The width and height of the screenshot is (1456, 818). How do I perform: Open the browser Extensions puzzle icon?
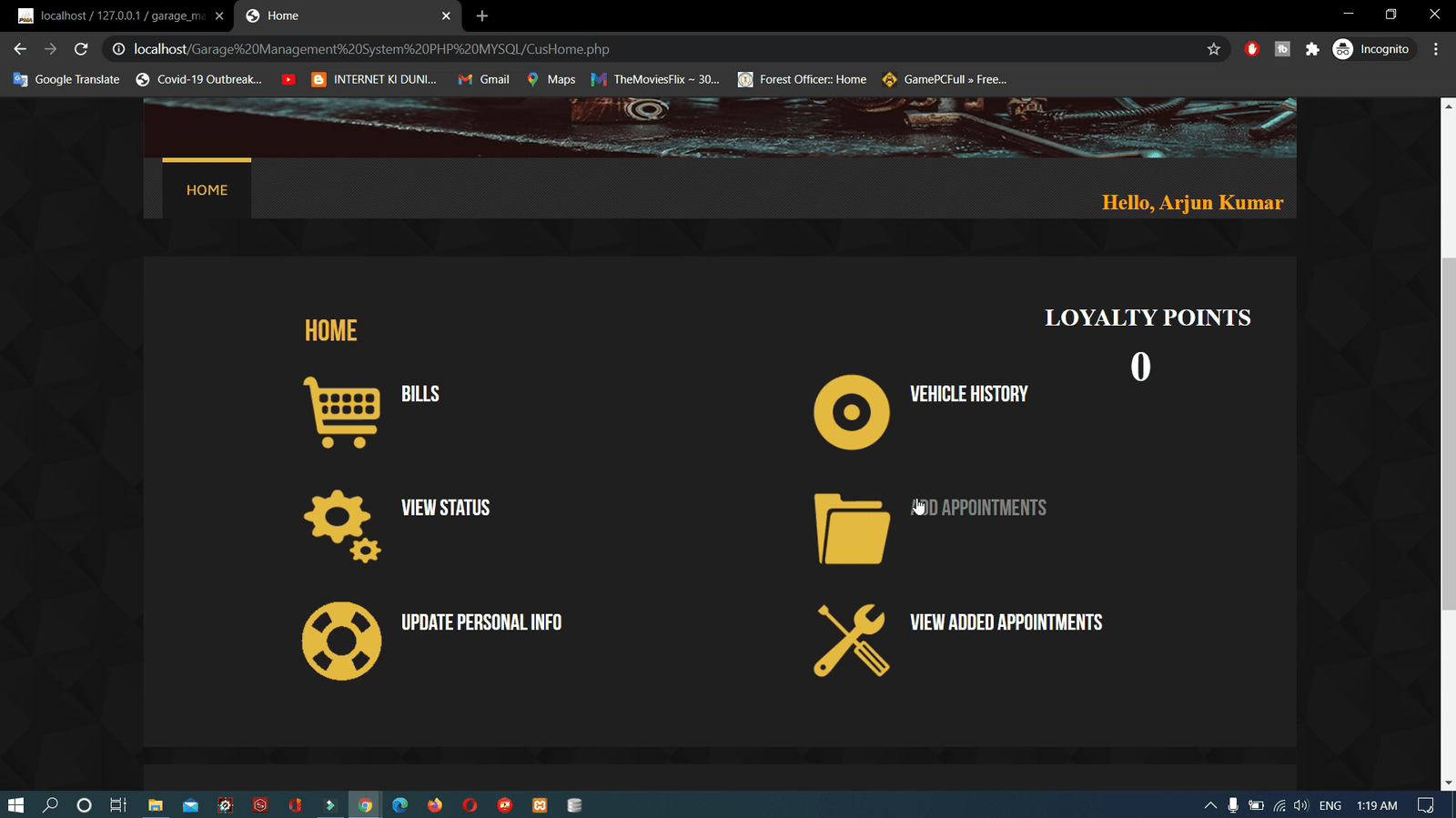click(1311, 49)
